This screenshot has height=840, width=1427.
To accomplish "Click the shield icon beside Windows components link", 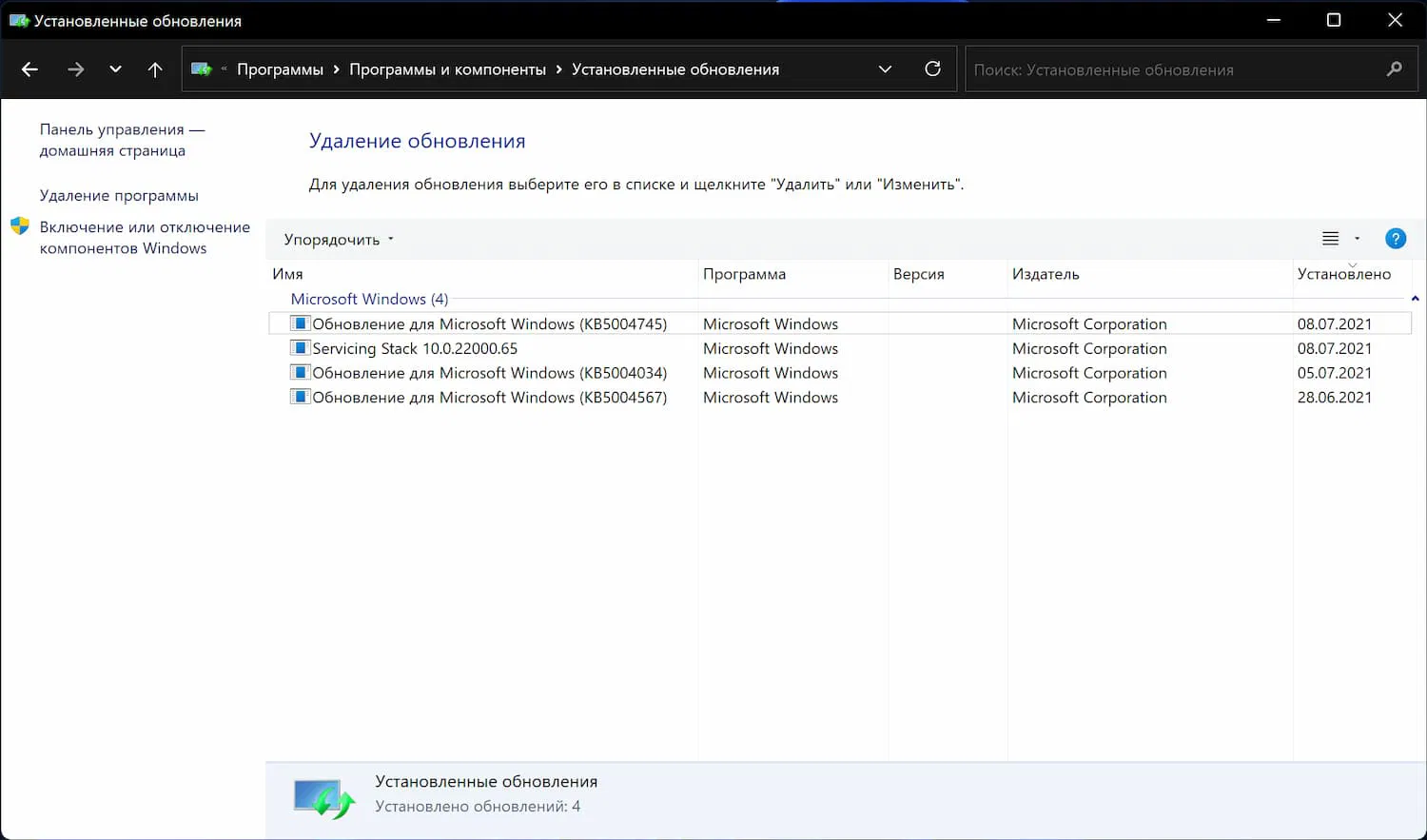I will click(x=20, y=226).
